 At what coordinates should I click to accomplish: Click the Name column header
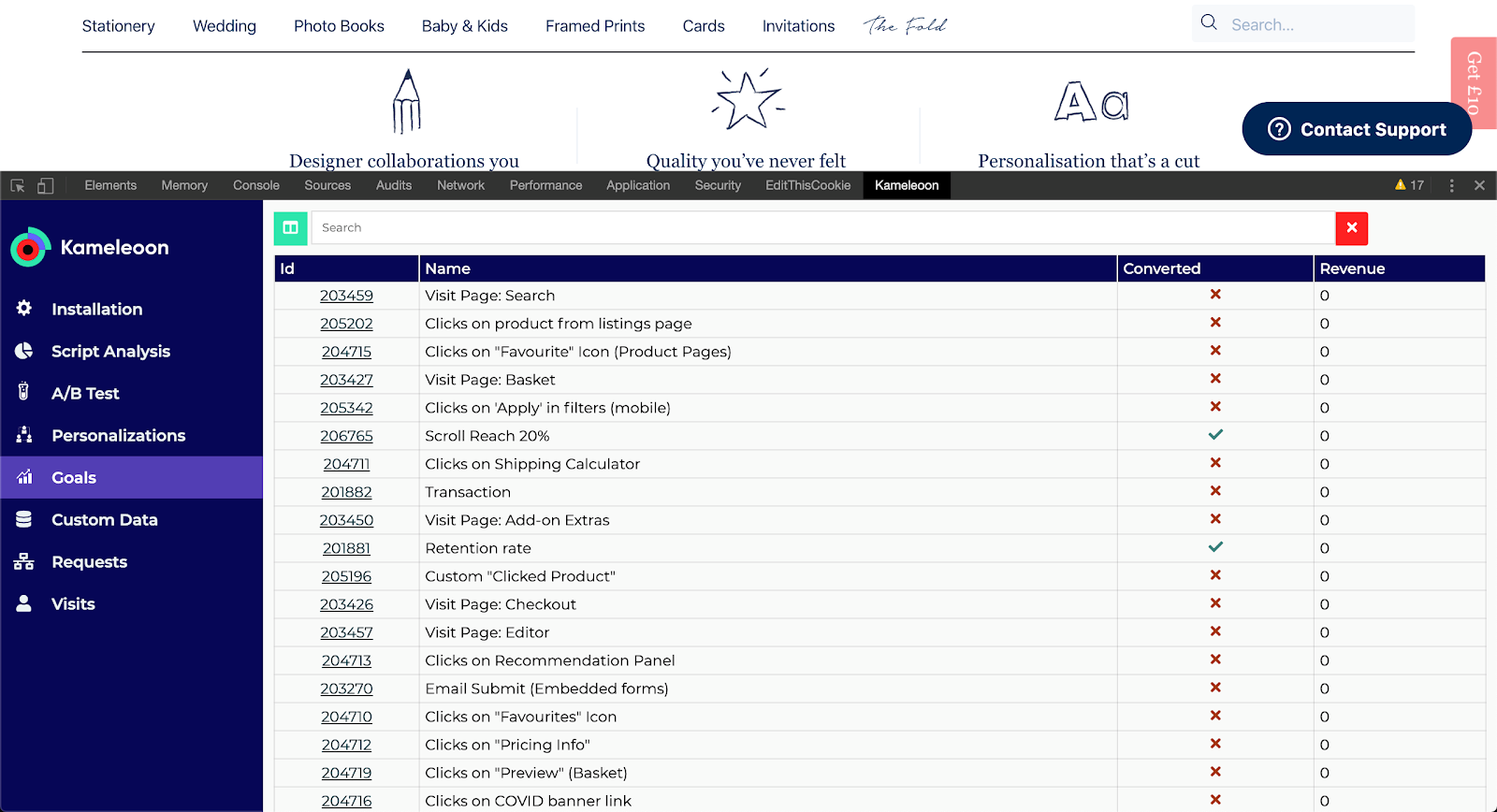(x=768, y=268)
